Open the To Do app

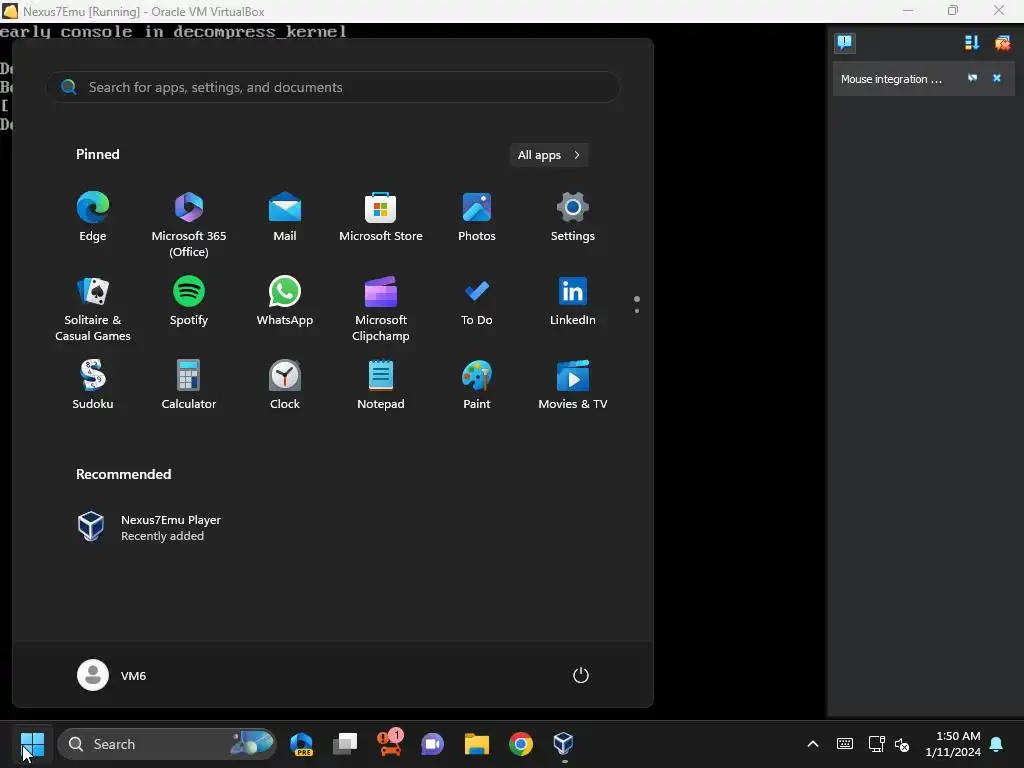[x=477, y=302]
